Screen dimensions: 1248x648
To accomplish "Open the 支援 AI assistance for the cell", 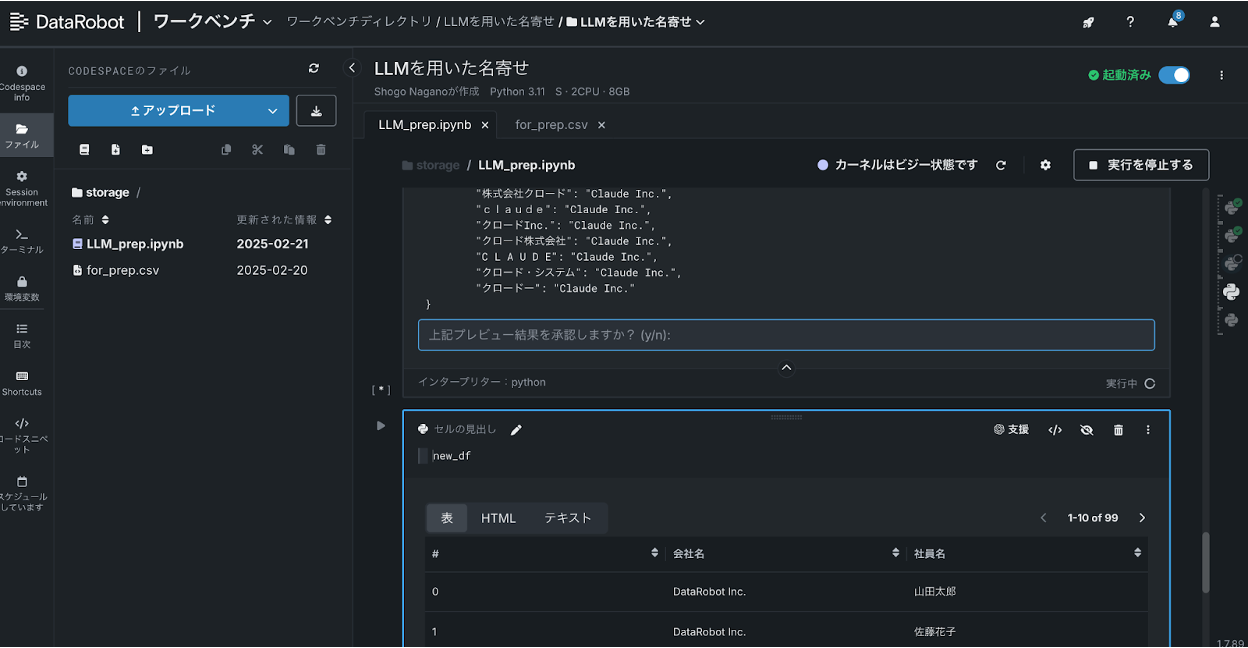I will coord(1011,429).
